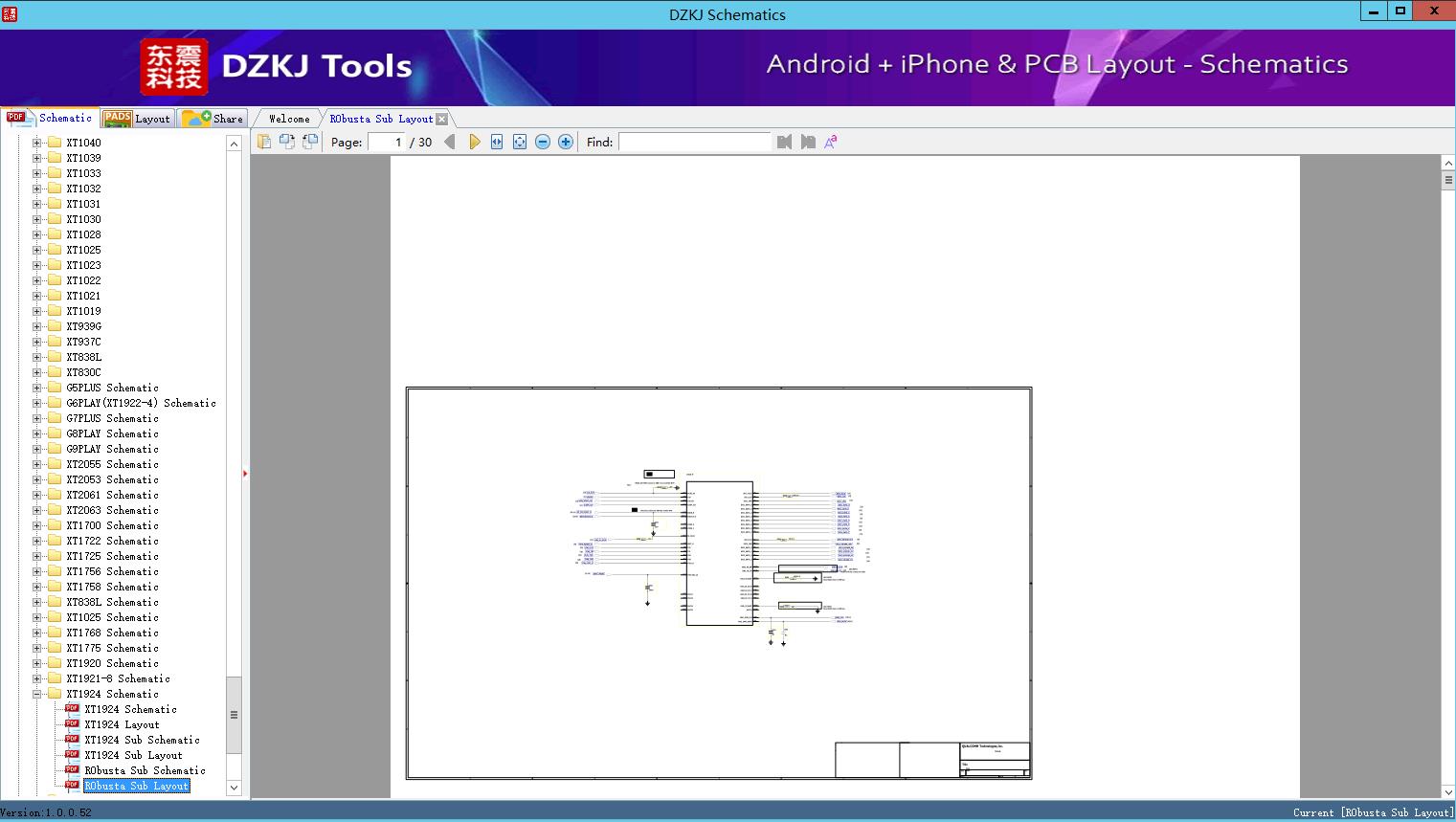This screenshot has width=1456, height=822.
Task: Select XT2061 Schematic folder
Action: coord(112,495)
